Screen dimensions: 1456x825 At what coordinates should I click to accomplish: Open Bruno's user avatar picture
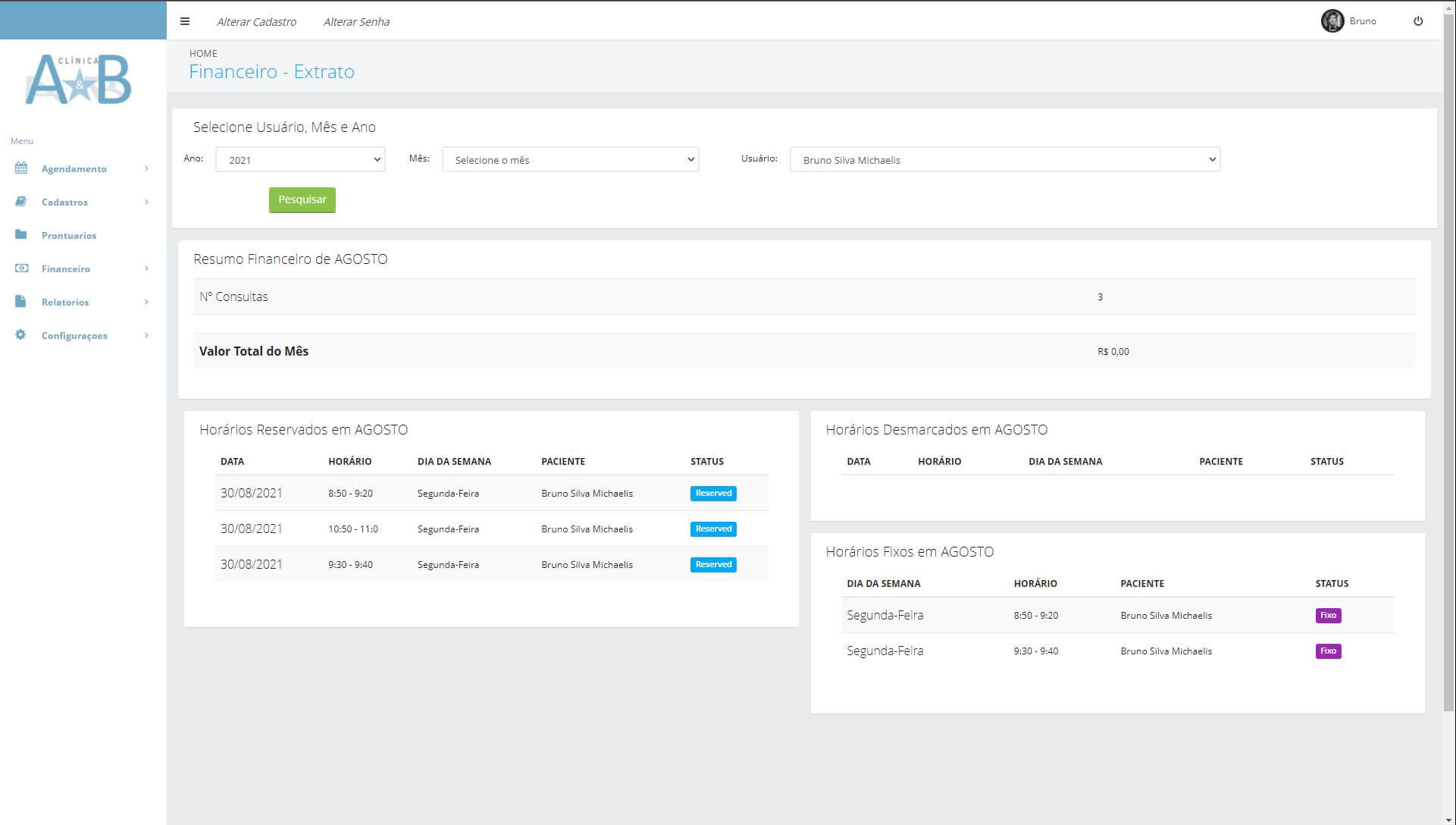[1332, 21]
